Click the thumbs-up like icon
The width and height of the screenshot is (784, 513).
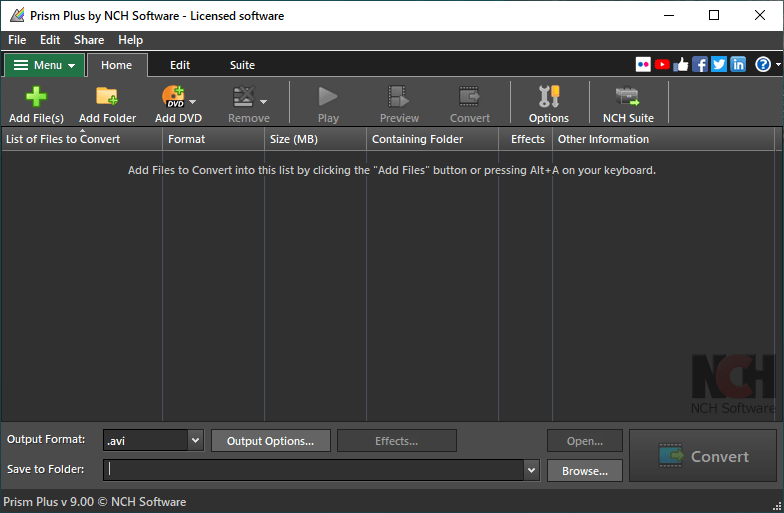click(680, 64)
